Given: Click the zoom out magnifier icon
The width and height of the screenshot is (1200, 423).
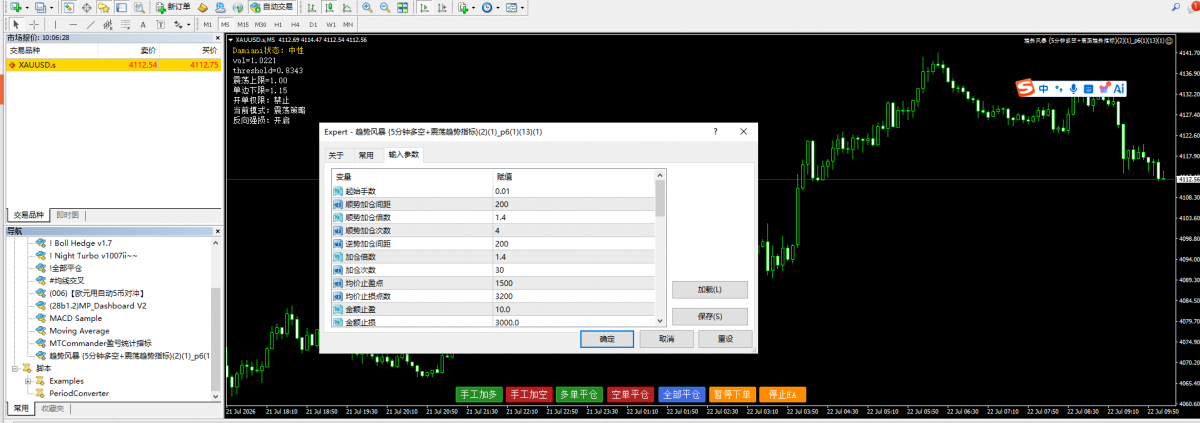Looking at the screenshot, I should click(x=386, y=7).
